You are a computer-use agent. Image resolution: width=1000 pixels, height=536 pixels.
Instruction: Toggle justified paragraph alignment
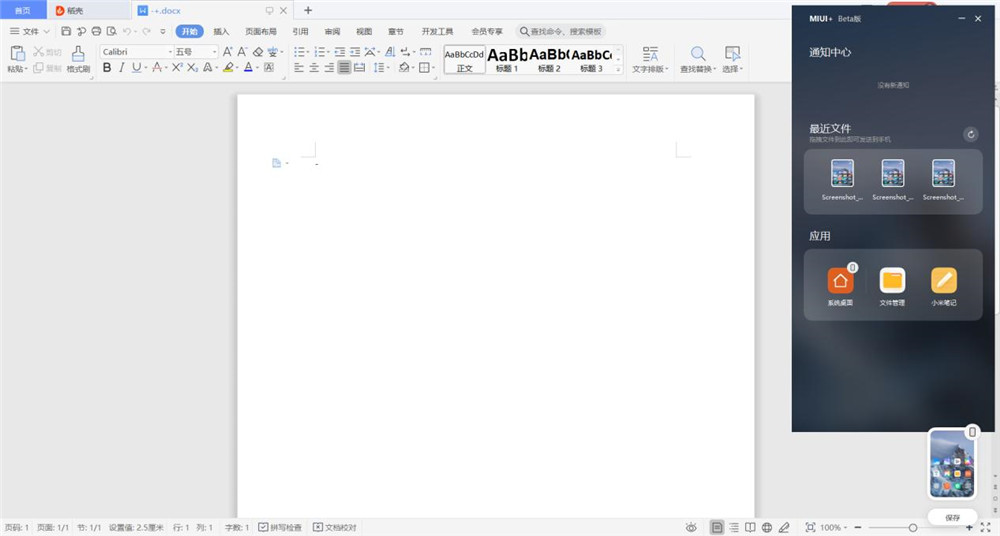point(344,68)
